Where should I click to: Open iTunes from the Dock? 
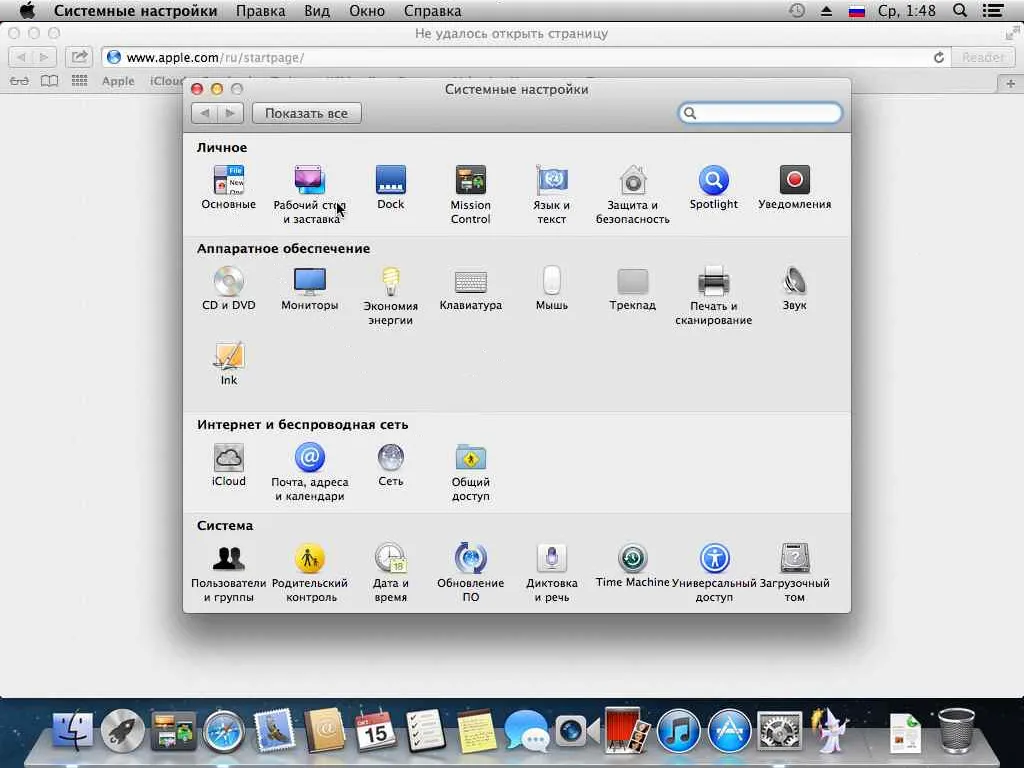679,731
